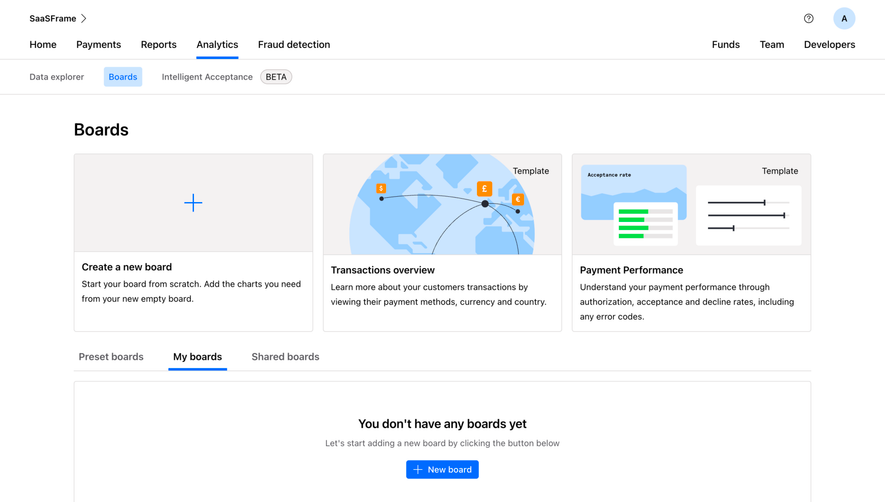This screenshot has width=885, height=502.
Task: Expand the SaaSFrame account chevron
Action: point(84,19)
